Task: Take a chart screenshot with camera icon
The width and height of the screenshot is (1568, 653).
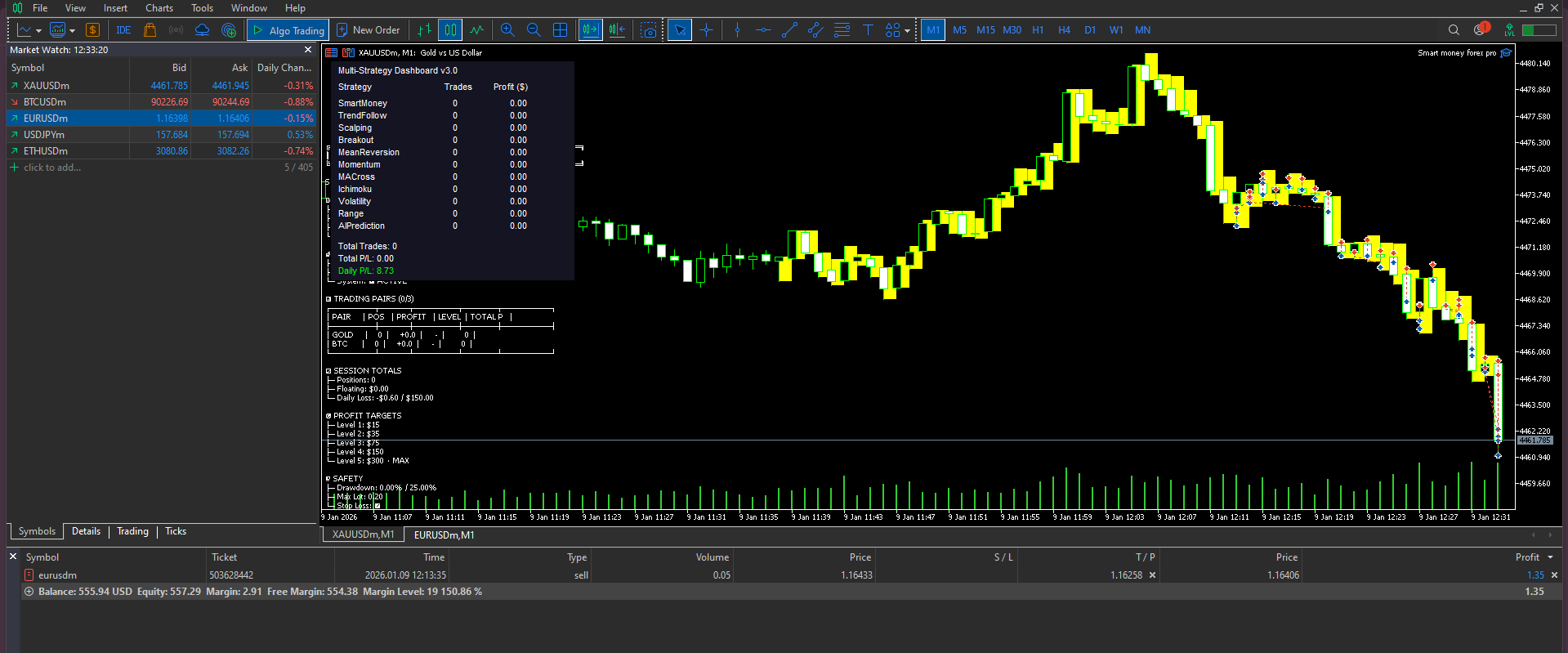Action: point(649,30)
